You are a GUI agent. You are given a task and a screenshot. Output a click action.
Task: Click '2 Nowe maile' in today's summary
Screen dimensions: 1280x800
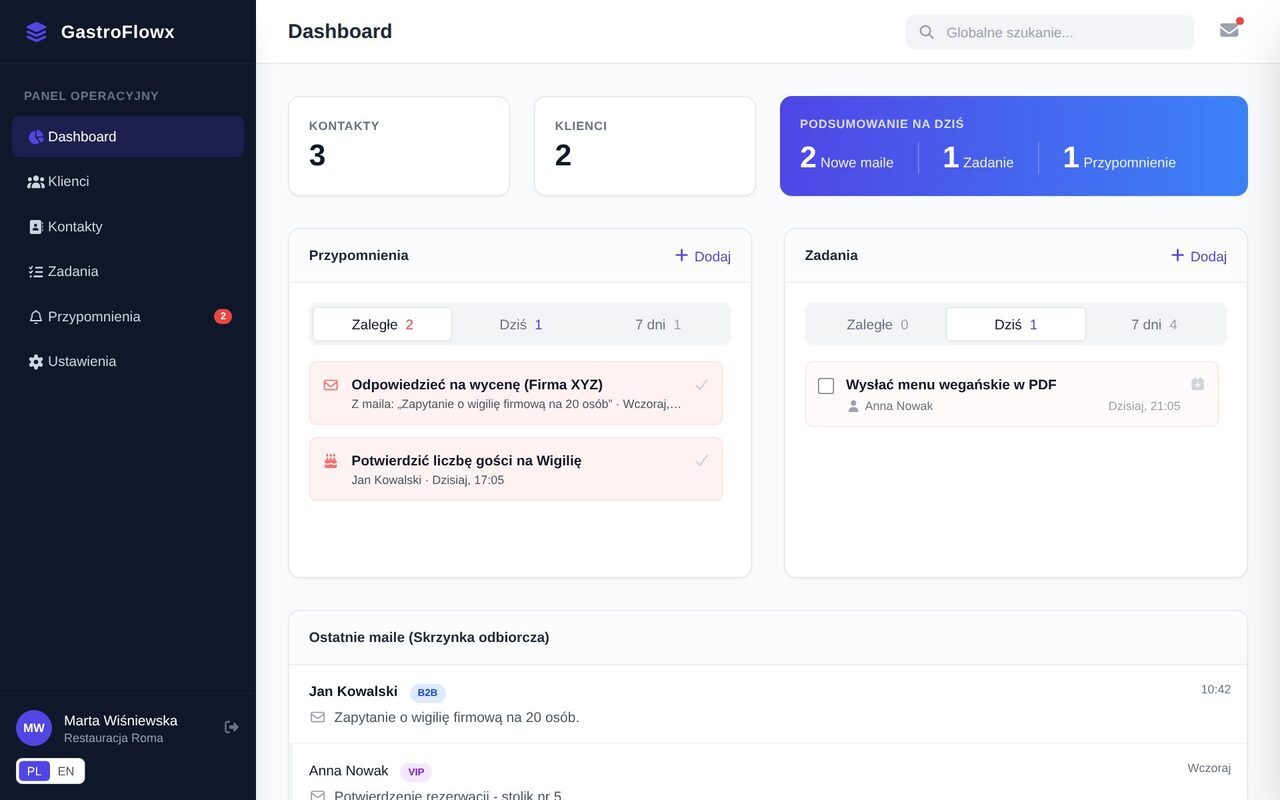tap(847, 158)
